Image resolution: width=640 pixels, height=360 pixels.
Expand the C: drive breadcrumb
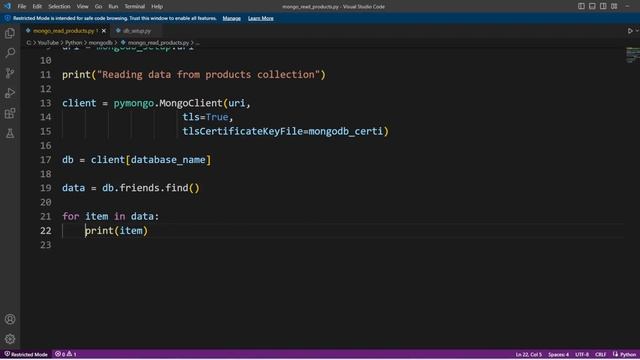(29, 42)
